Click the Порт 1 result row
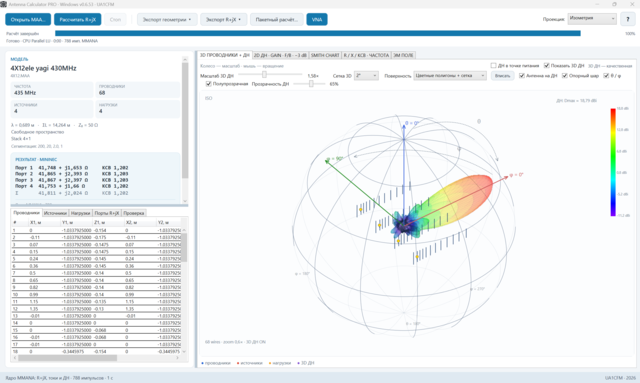 (72, 168)
